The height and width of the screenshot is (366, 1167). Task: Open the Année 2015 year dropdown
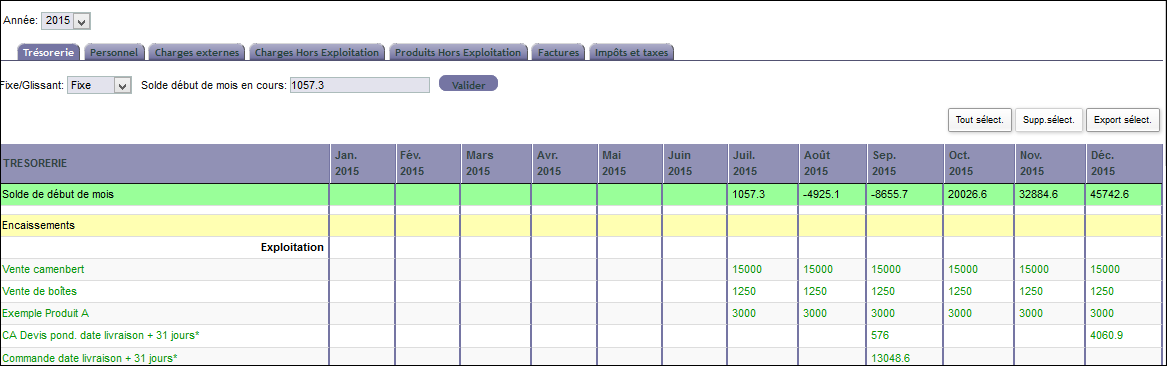coord(66,21)
